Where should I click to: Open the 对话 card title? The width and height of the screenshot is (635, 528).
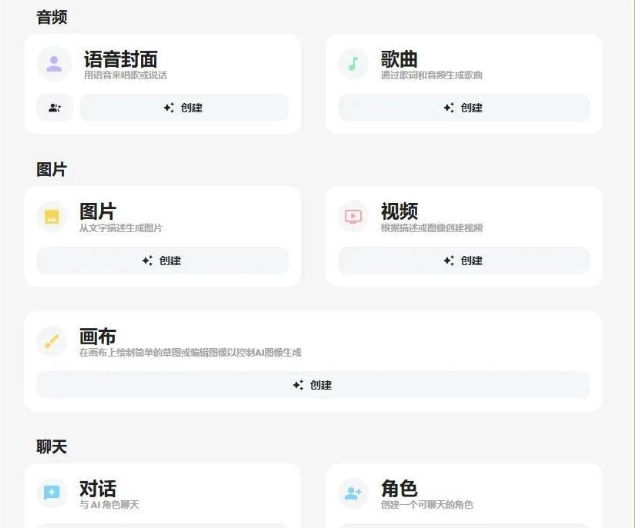(x=98, y=488)
